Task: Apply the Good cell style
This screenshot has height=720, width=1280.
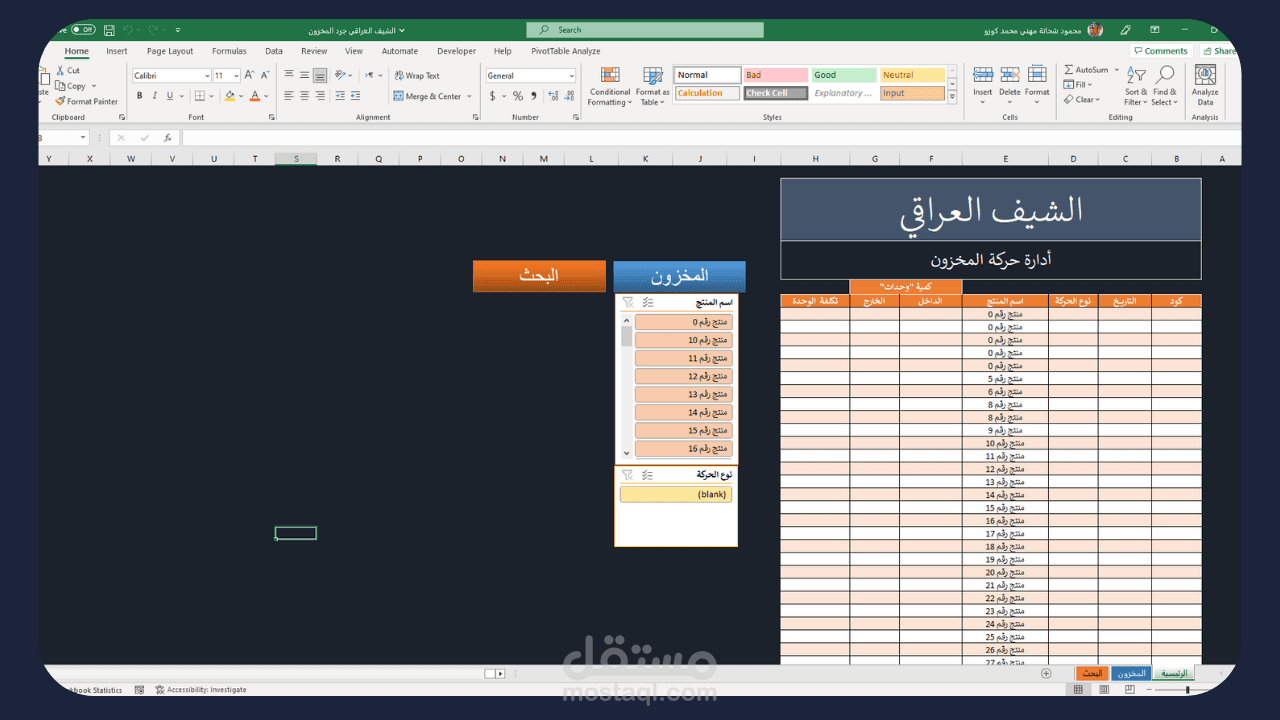Action: (844, 75)
